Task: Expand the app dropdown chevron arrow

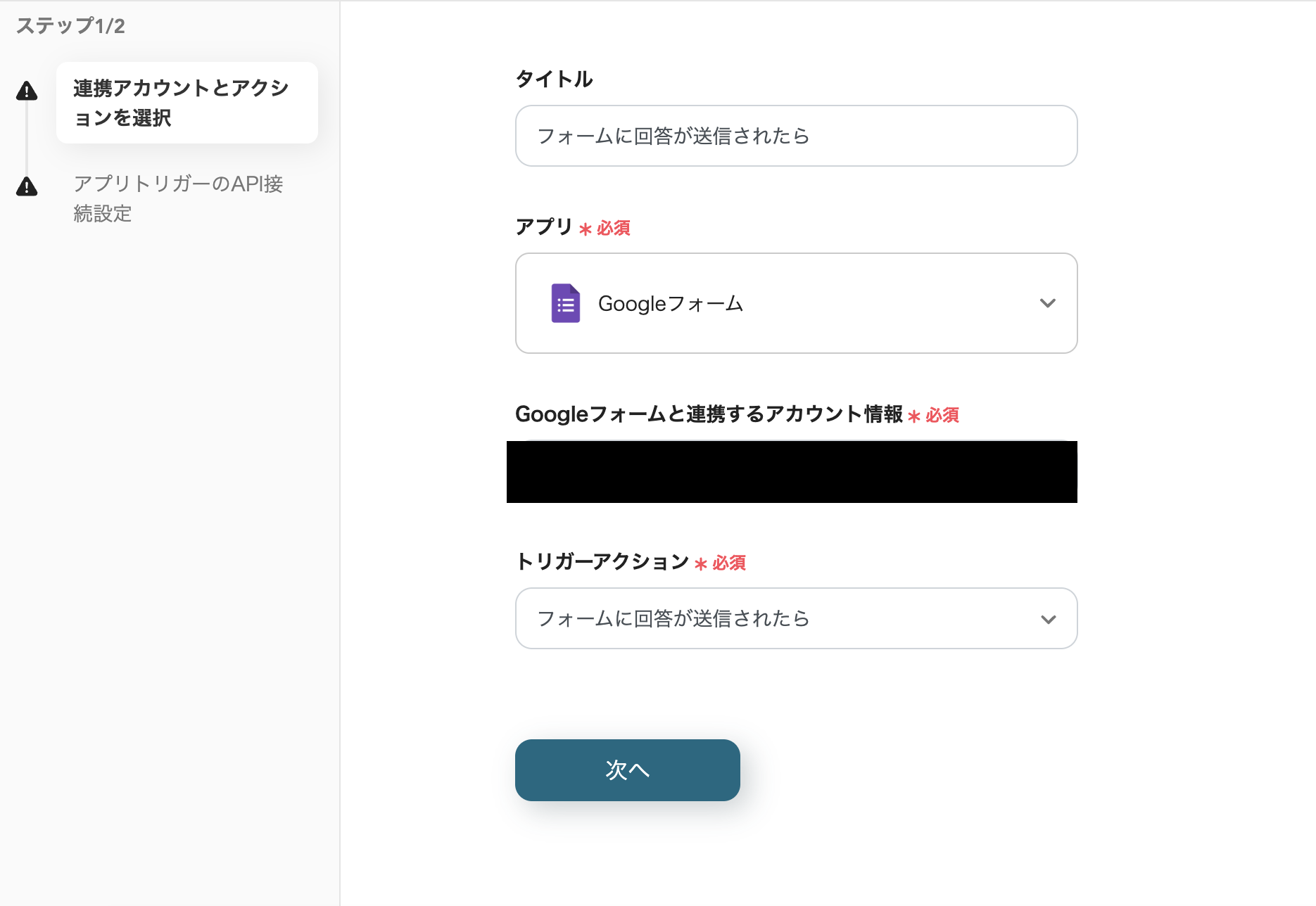Action: (x=1047, y=303)
